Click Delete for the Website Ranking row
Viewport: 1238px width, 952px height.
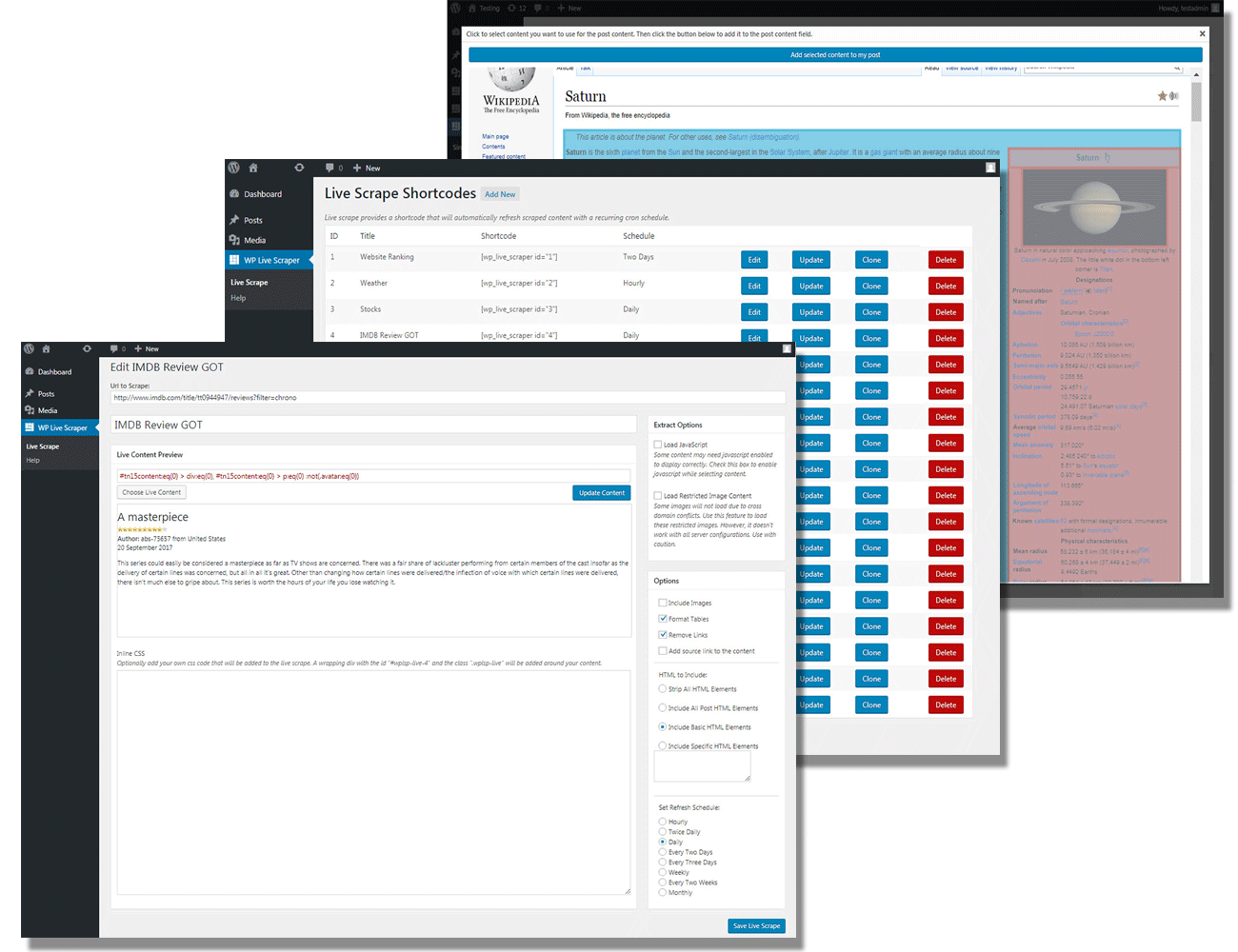[946, 260]
